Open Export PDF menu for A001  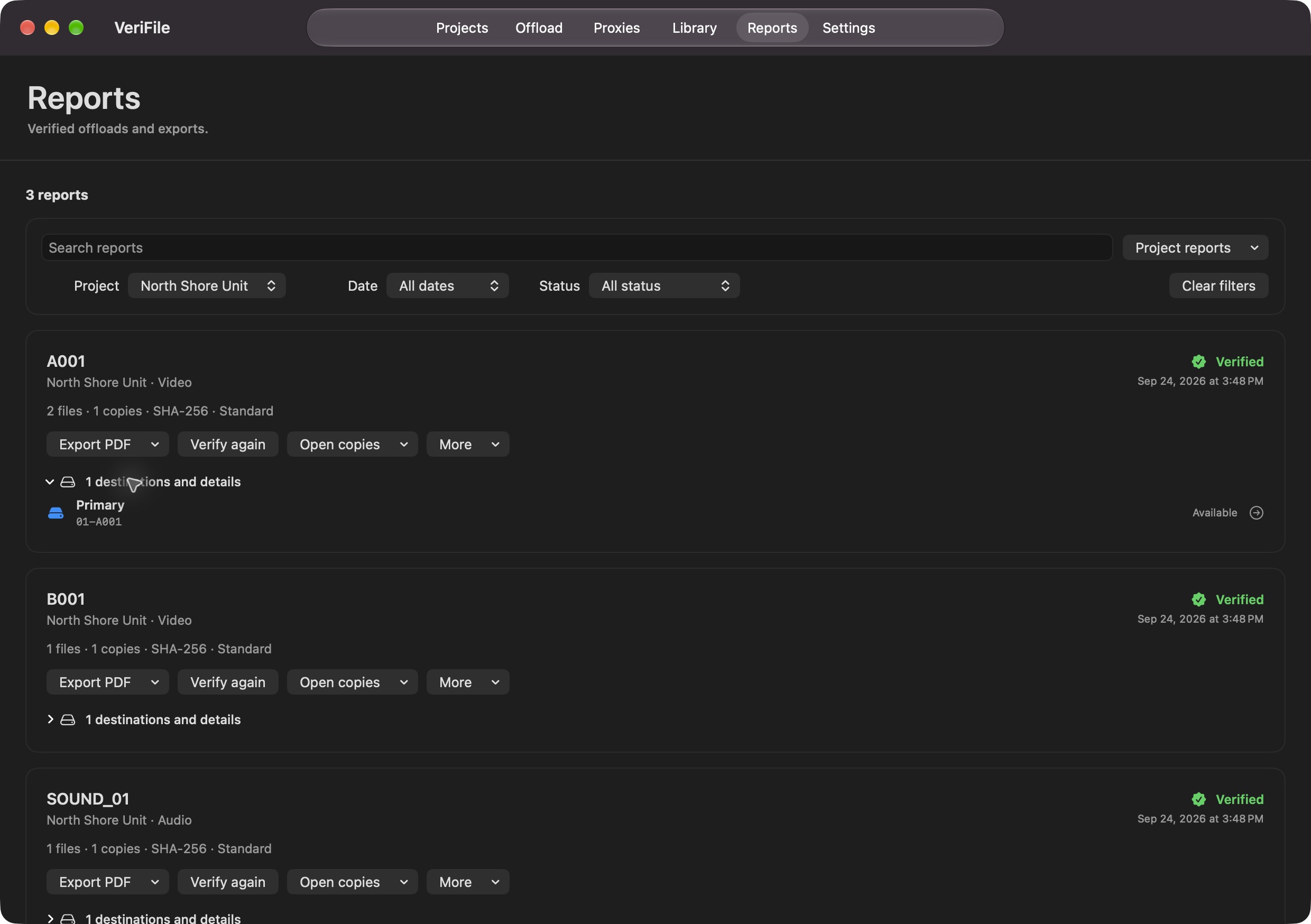pos(107,445)
